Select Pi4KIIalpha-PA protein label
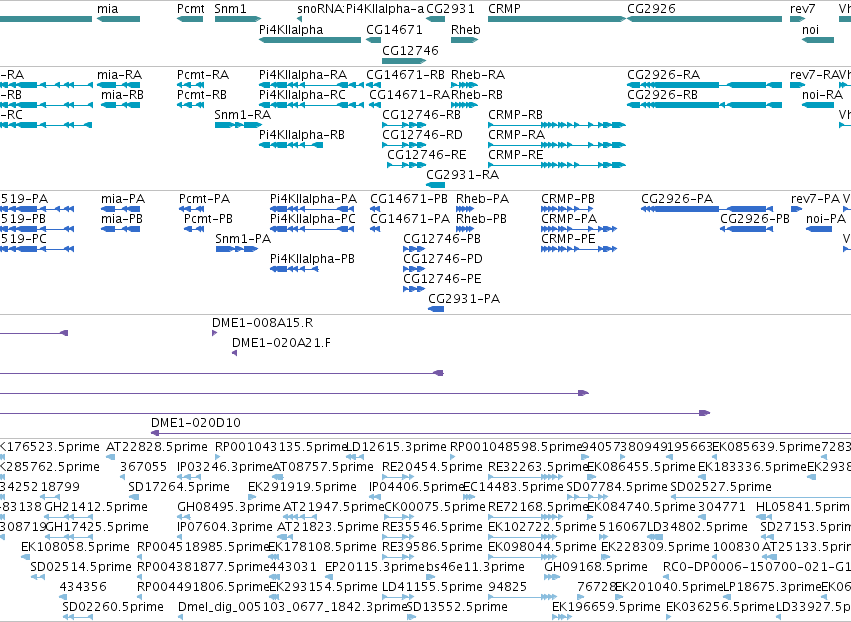 (x=314, y=199)
